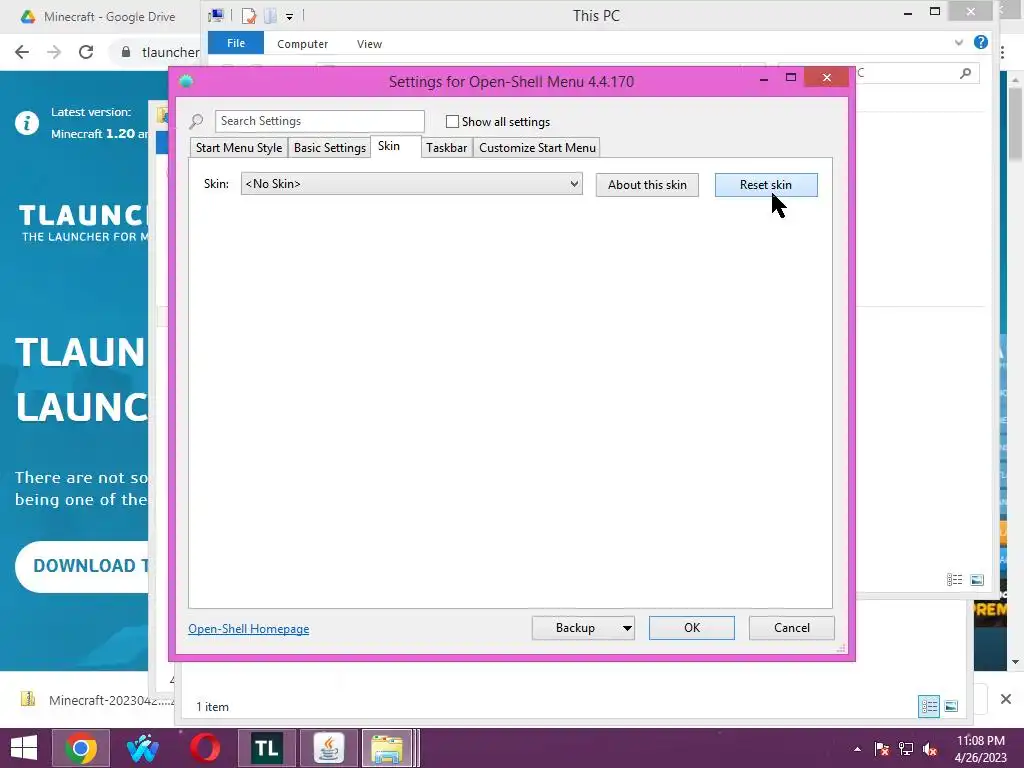The width and height of the screenshot is (1024, 768).
Task: Open the Basic Settings tab
Action: point(329,148)
